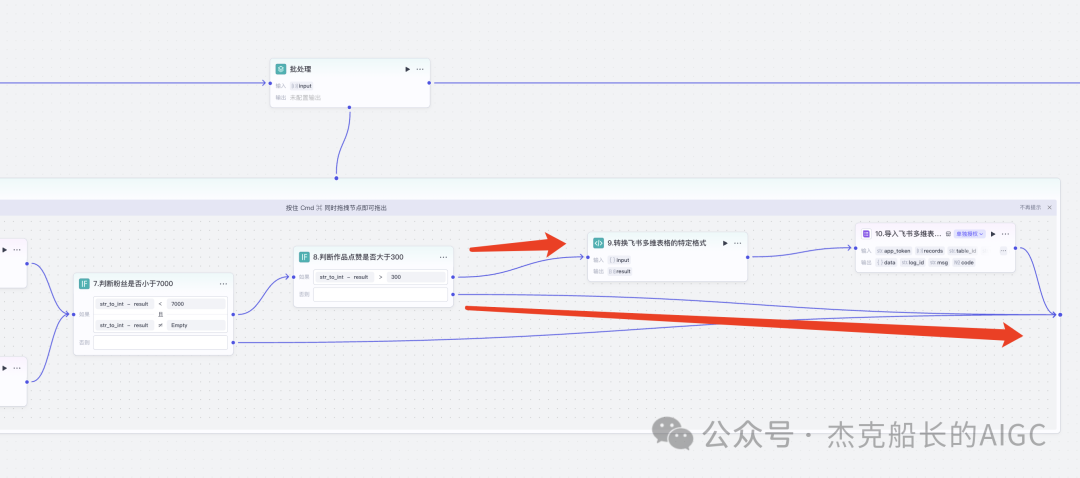The height and width of the screenshot is (478, 1080).
Task: Close the Cmd drag hint banner
Action: pyautogui.click(x=1050, y=207)
